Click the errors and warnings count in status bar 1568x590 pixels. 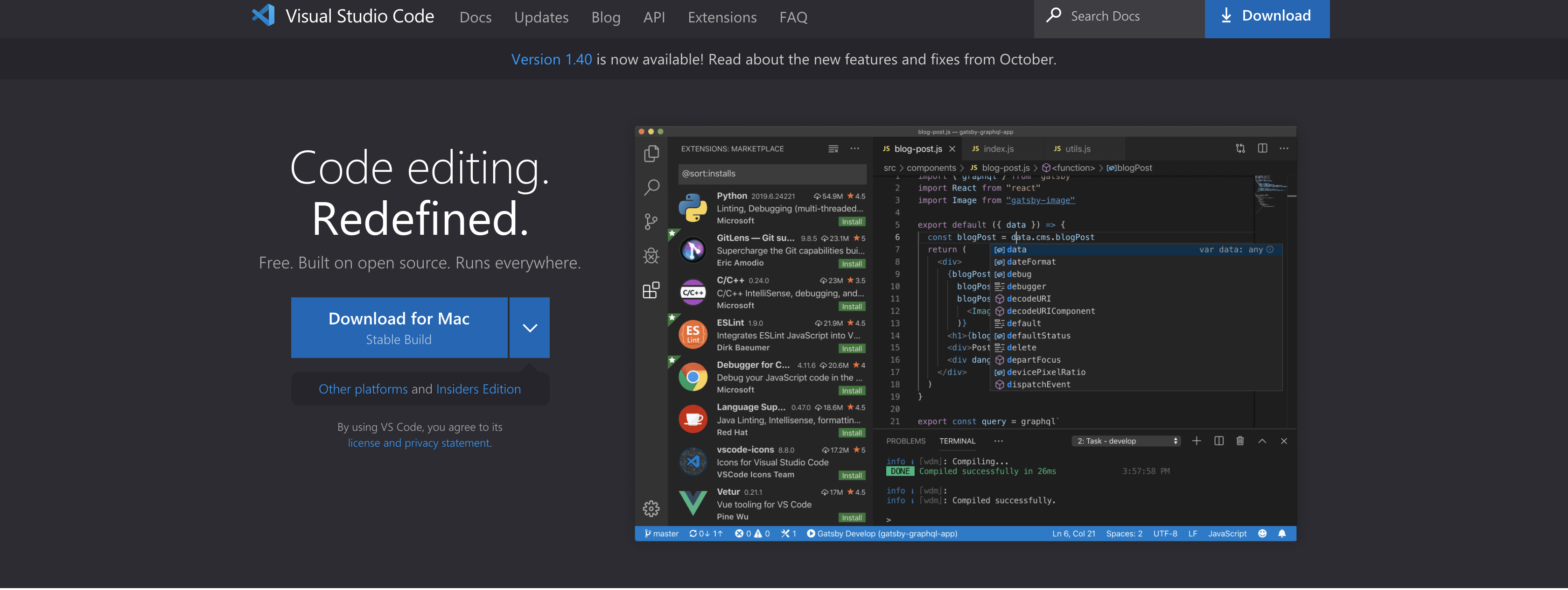click(x=752, y=534)
